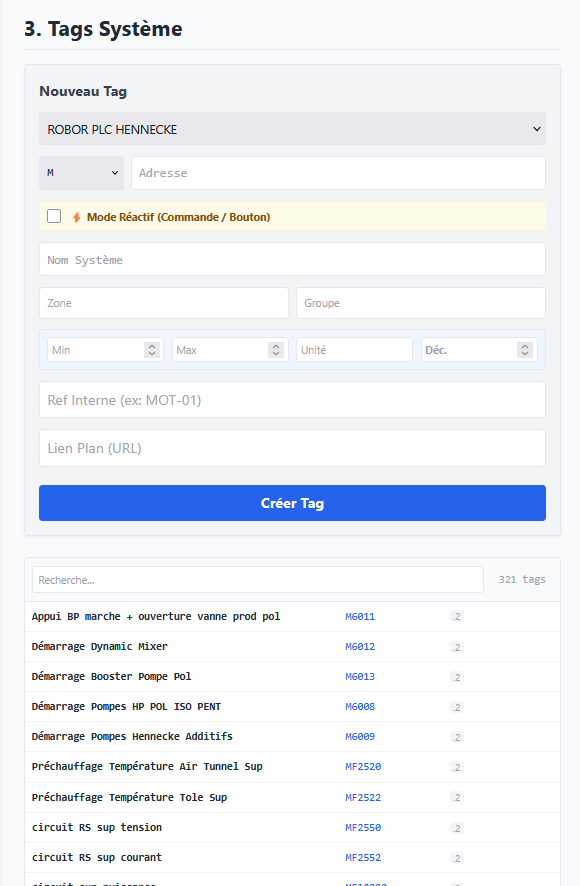
Task: Open address link M6012
Action: click(360, 646)
